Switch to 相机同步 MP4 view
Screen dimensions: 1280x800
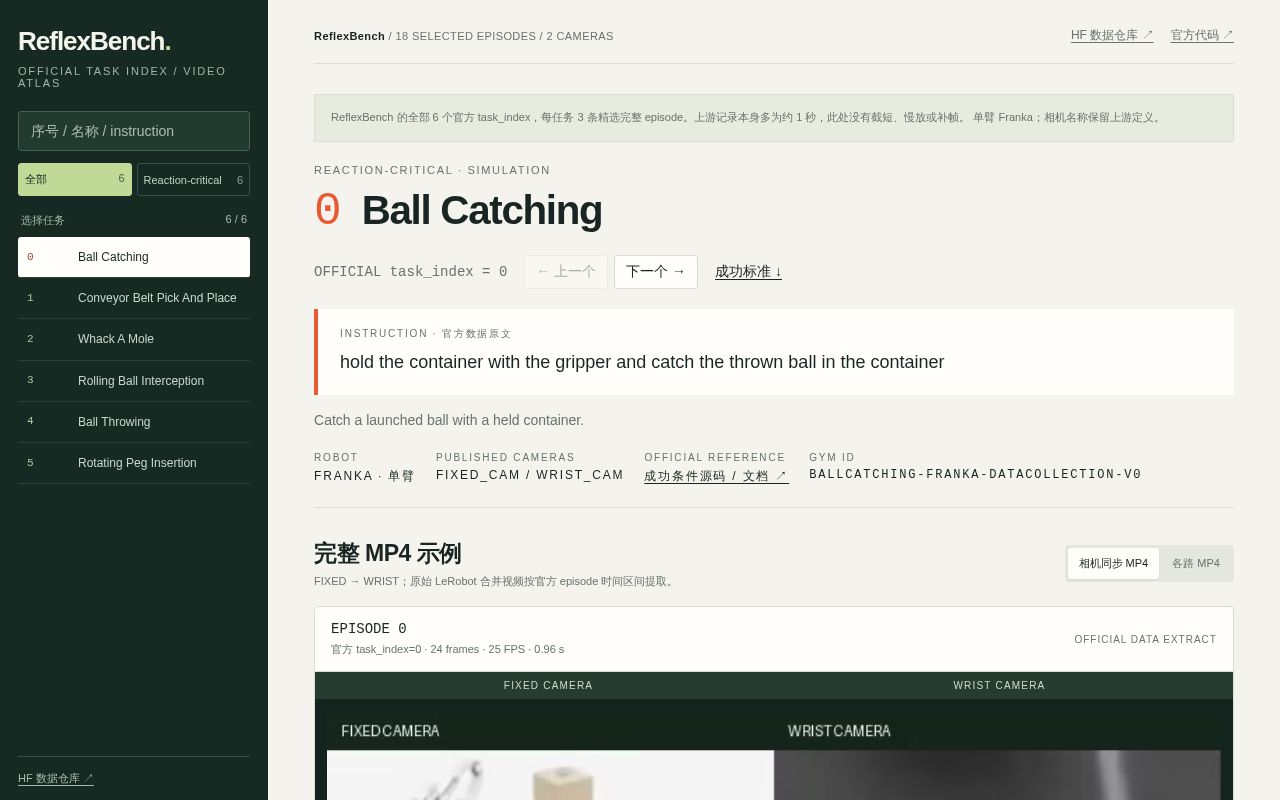tap(1113, 563)
